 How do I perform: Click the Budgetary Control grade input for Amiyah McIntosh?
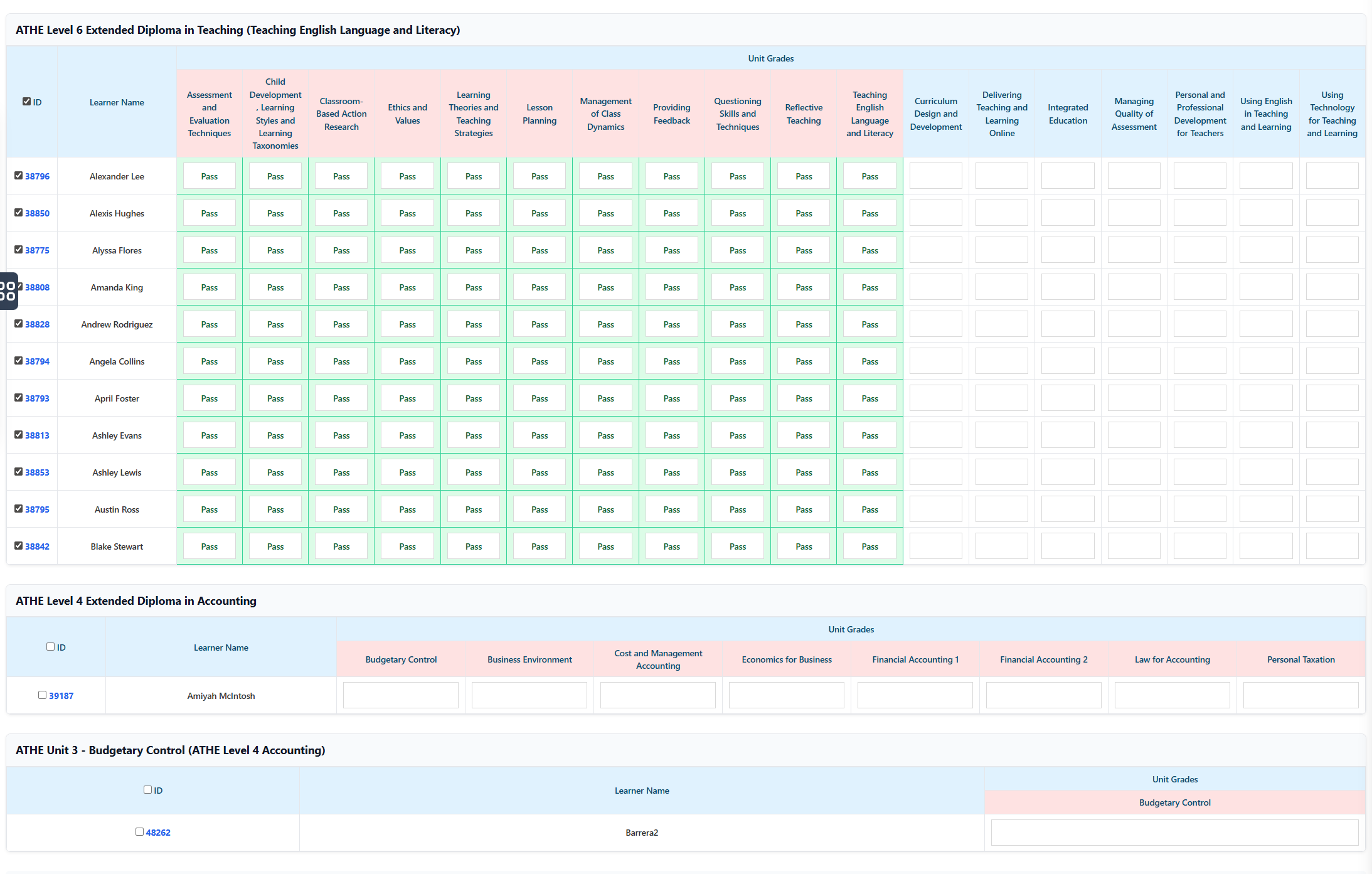pos(400,695)
